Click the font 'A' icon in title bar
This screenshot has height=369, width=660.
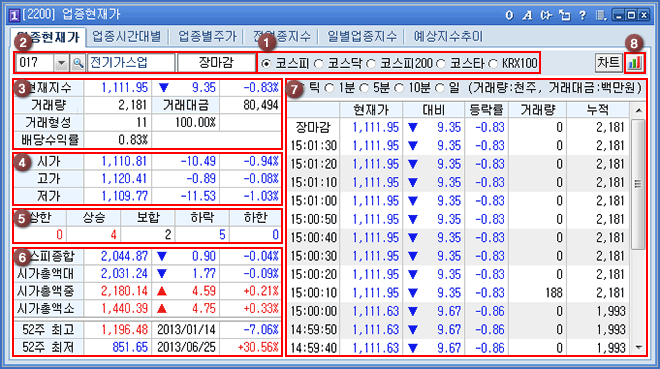click(x=527, y=16)
